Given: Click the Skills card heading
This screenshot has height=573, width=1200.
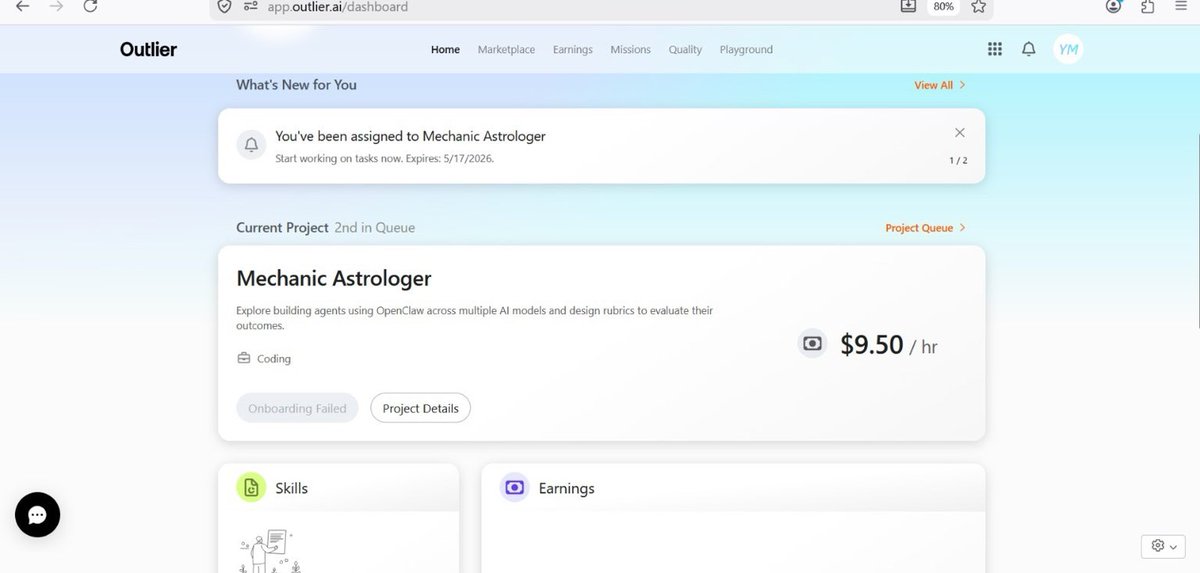Looking at the screenshot, I should tap(292, 488).
